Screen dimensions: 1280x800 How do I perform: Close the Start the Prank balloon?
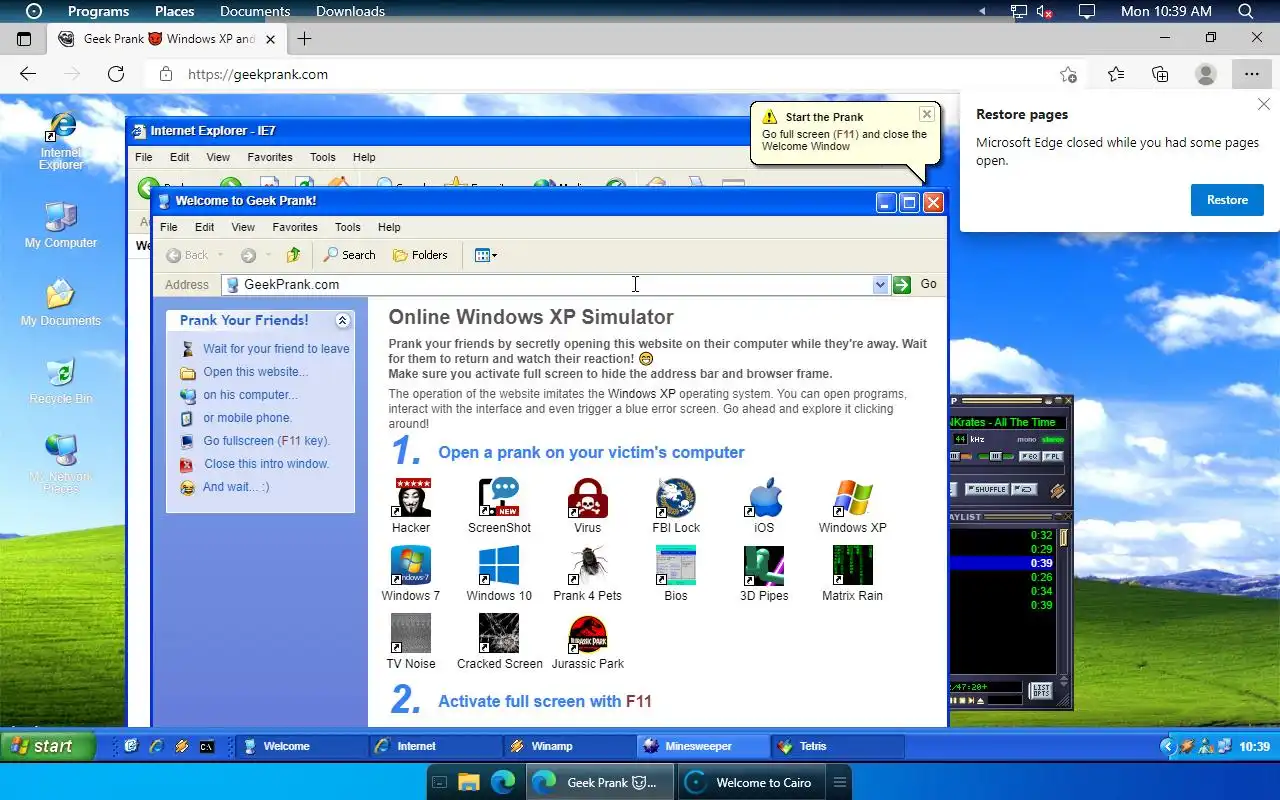pyautogui.click(x=927, y=114)
